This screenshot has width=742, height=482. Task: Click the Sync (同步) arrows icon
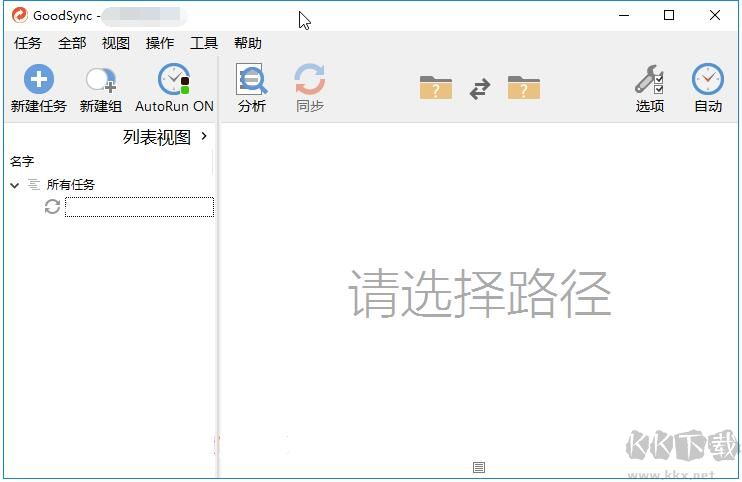point(309,79)
